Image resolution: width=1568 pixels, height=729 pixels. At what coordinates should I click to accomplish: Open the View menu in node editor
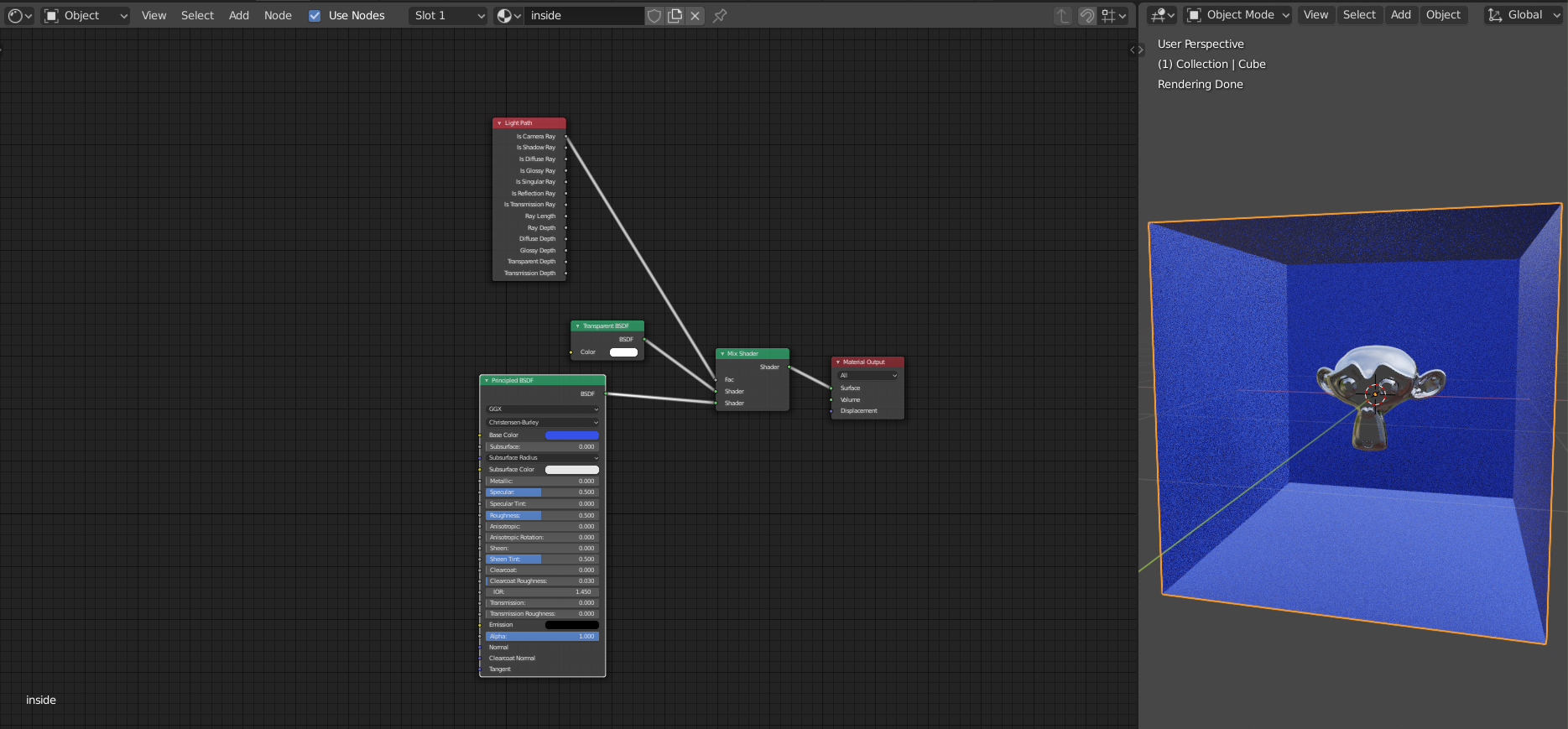pos(154,15)
